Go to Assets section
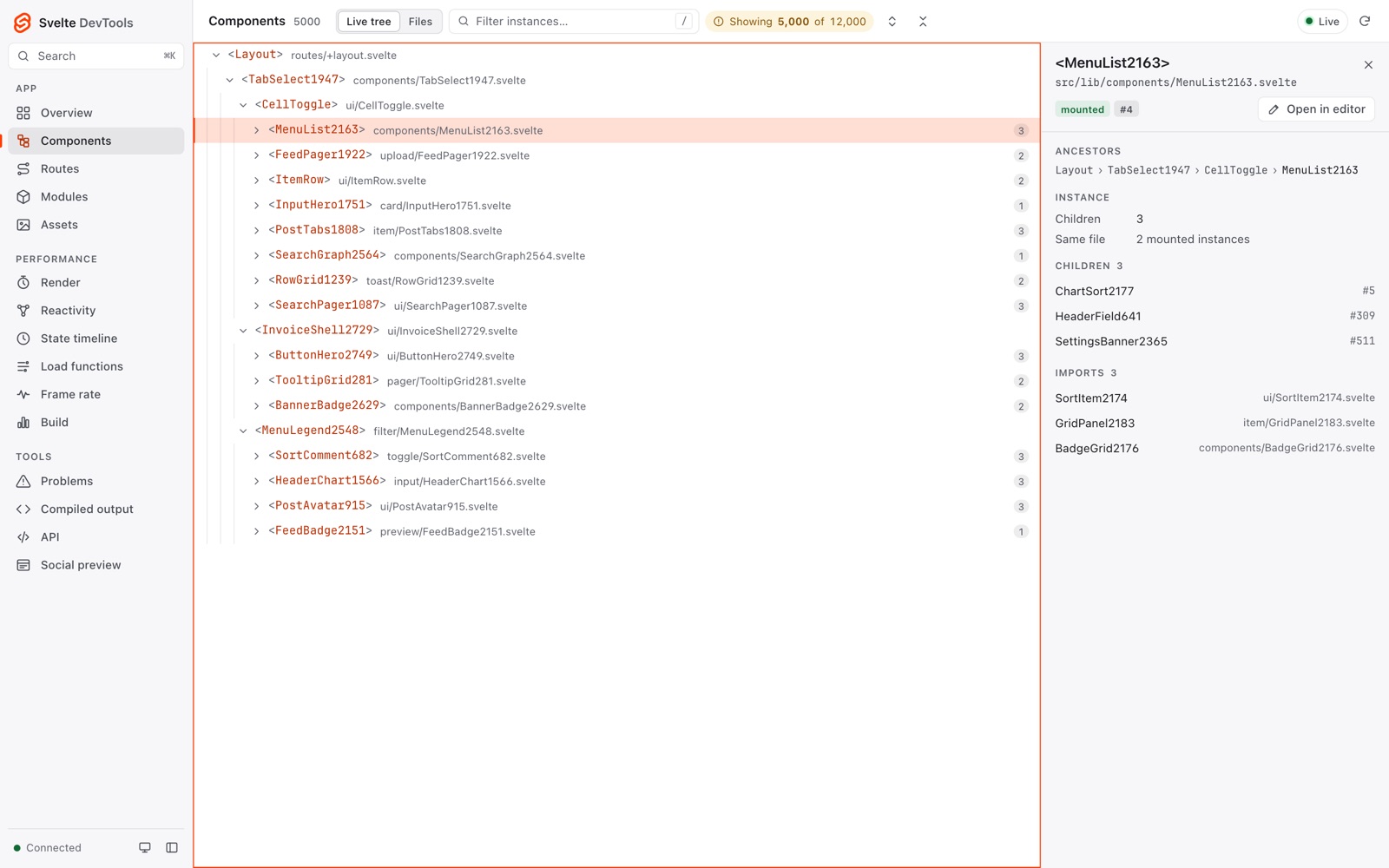 (x=96, y=225)
